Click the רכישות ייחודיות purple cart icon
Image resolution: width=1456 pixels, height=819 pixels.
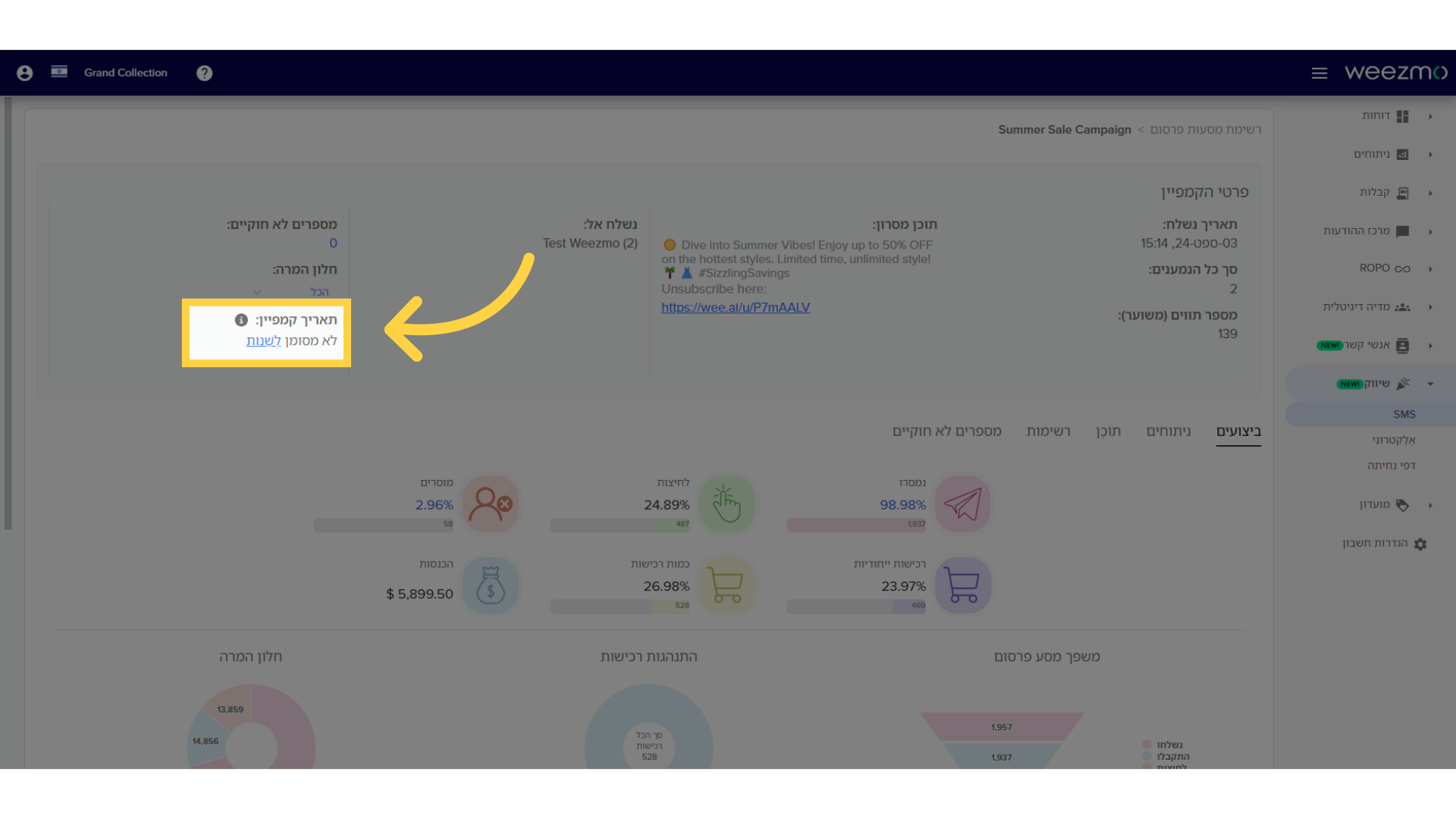(962, 585)
